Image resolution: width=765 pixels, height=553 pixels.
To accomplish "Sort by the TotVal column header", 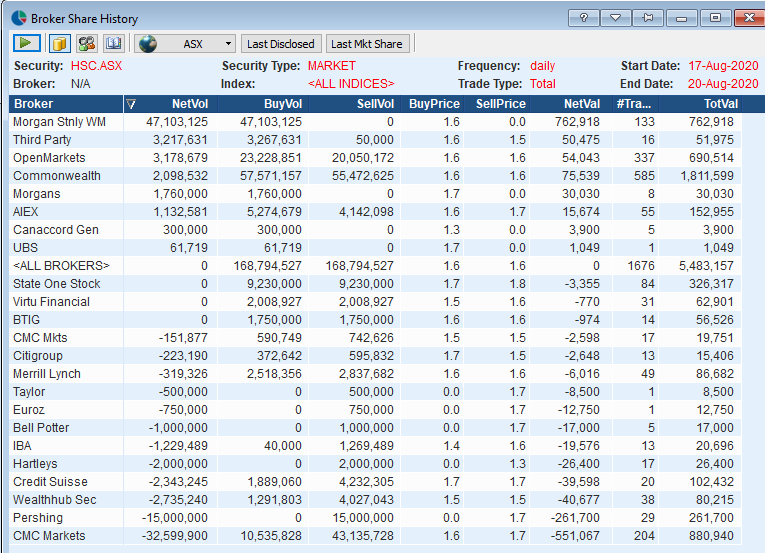I will 701,104.
